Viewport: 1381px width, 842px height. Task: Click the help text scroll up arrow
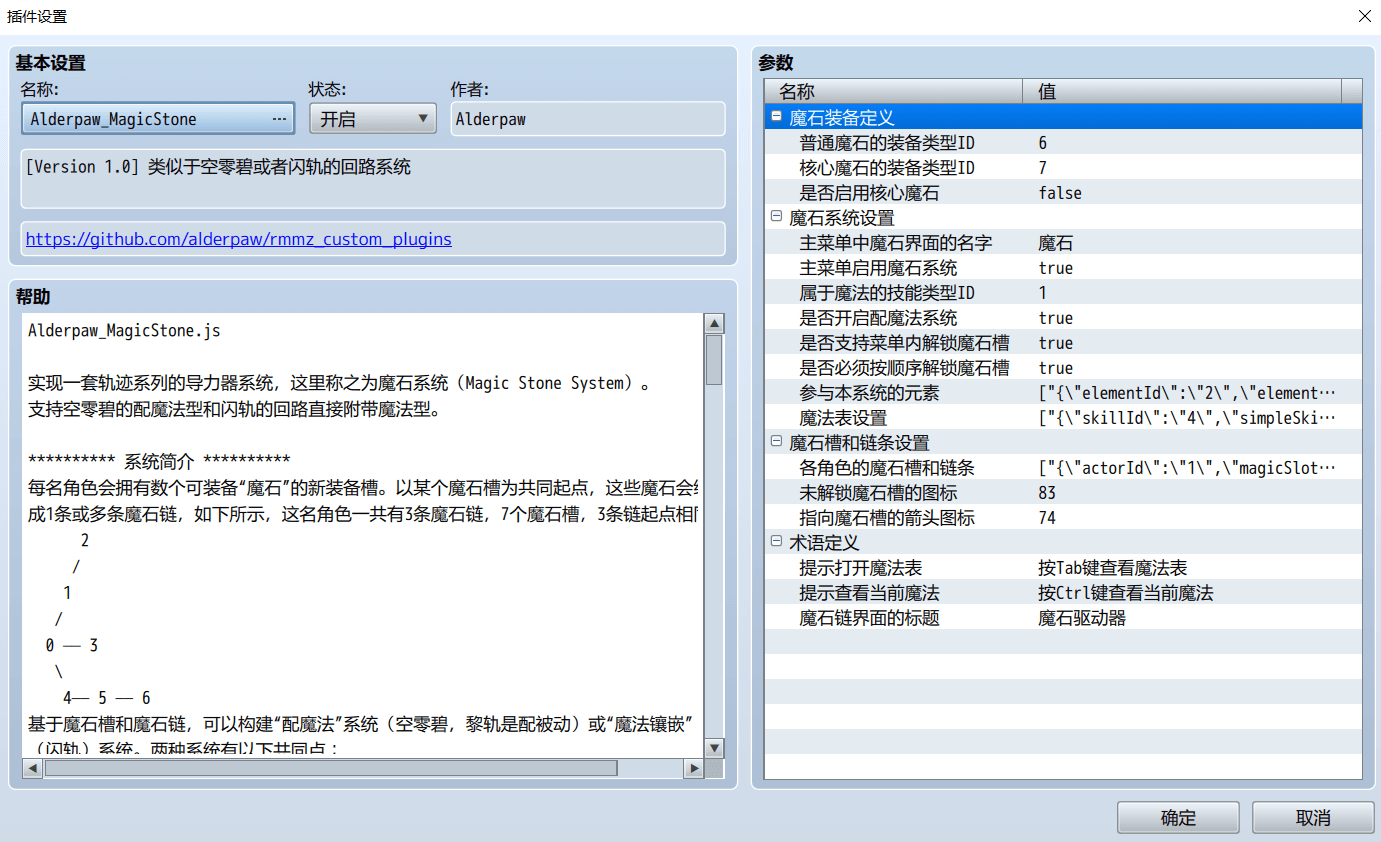714,324
